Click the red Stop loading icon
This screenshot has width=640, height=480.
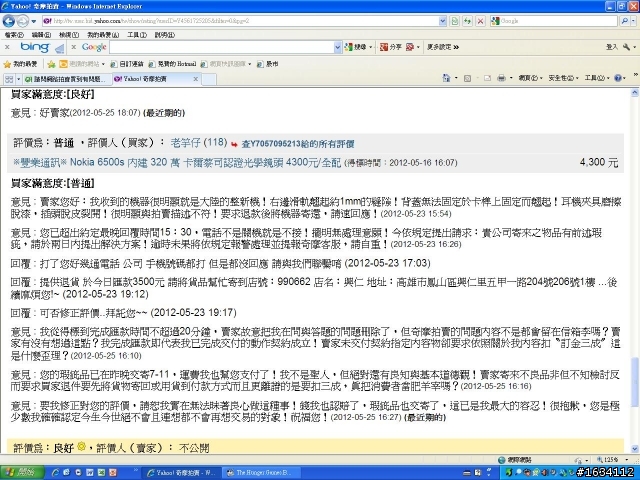(x=481, y=21)
